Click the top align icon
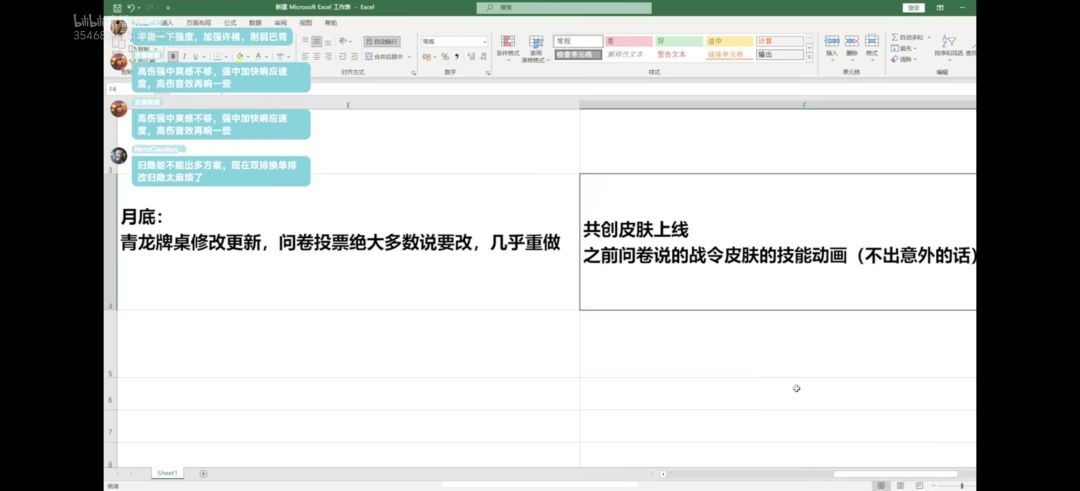This screenshot has height=491, width=1080. click(x=305, y=41)
